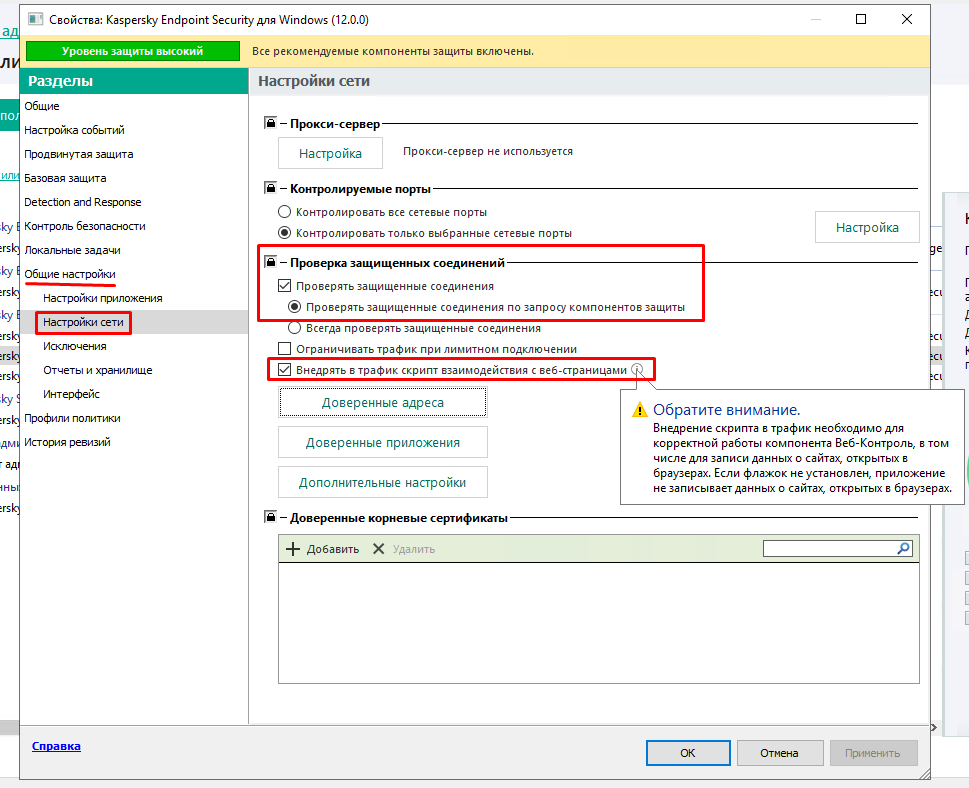Toggle the lock beside Доверенные корневые сертификаты

tap(270, 516)
